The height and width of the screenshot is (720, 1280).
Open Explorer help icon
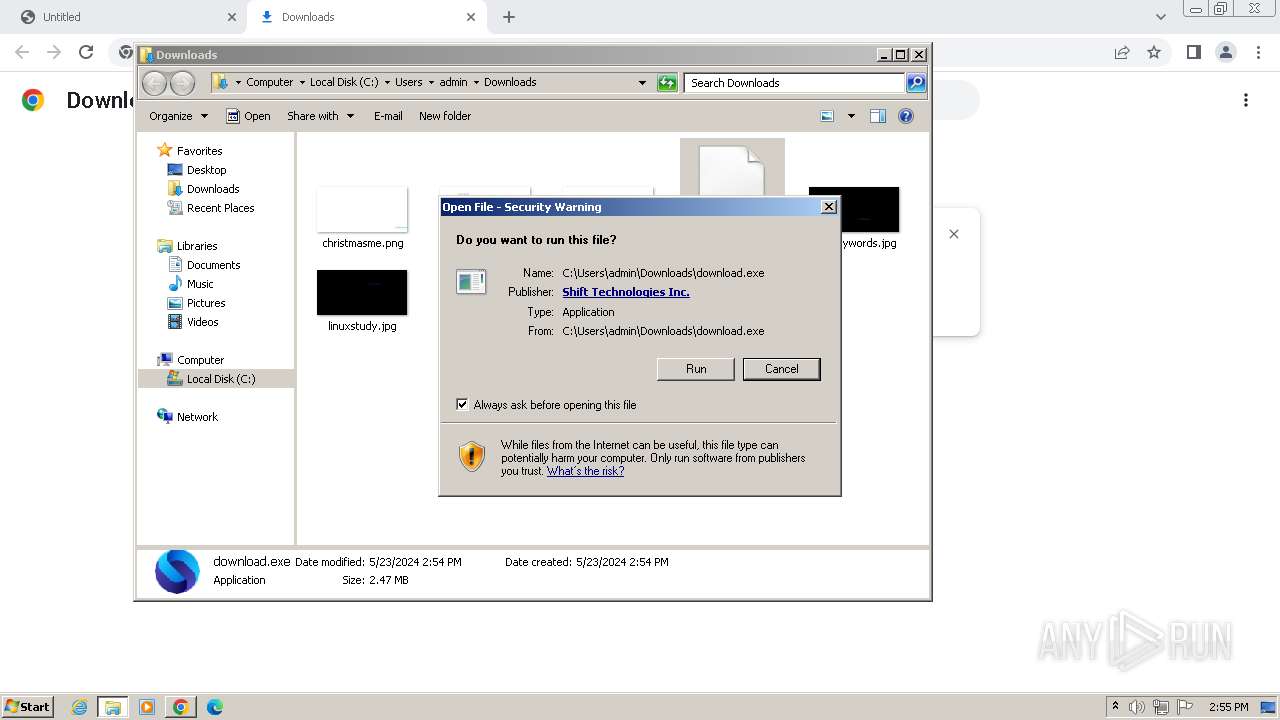pyautogui.click(x=906, y=116)
